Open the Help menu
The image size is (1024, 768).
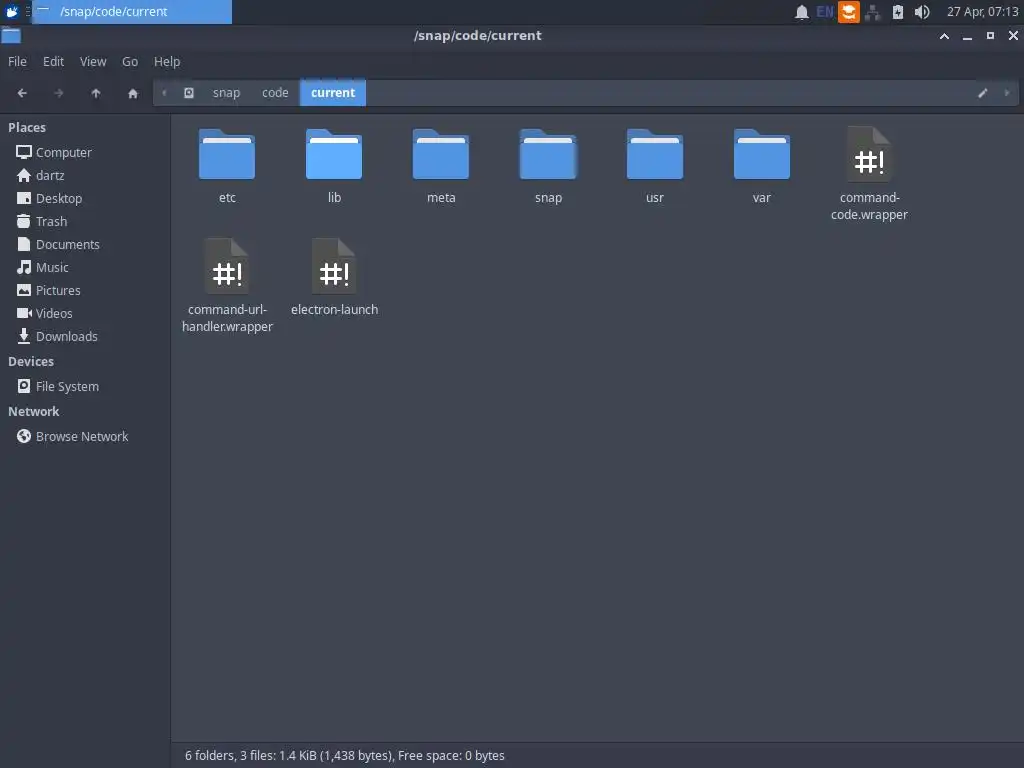click(167, 61)
